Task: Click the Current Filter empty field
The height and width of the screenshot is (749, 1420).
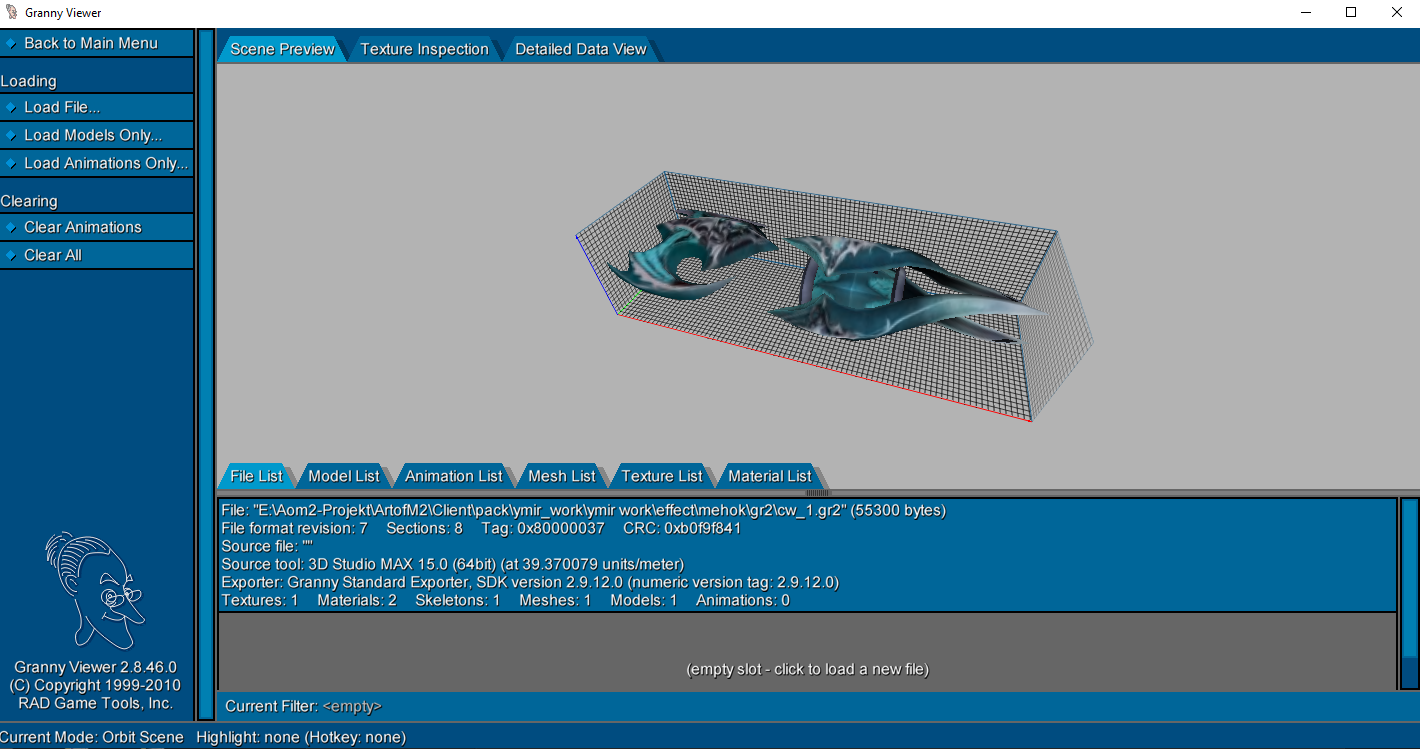Action: coord(352,706)
